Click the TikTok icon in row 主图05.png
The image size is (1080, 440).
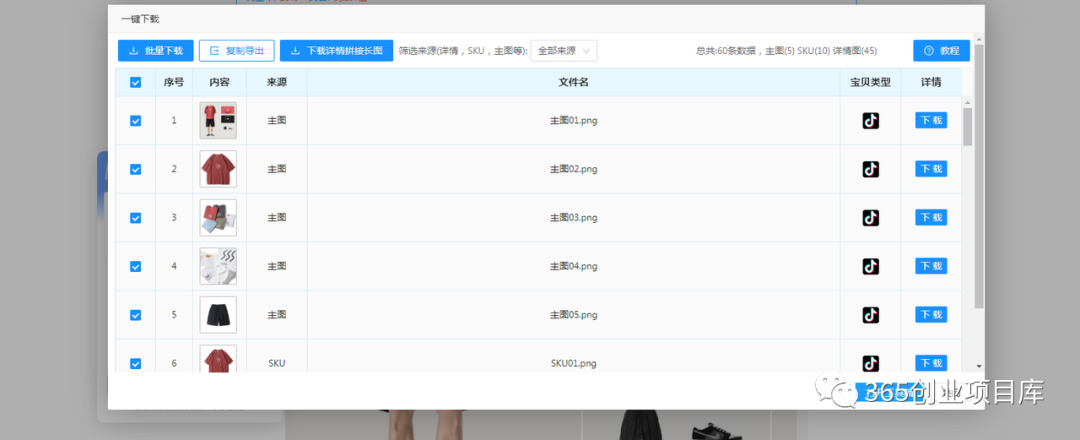pos(871,315)
